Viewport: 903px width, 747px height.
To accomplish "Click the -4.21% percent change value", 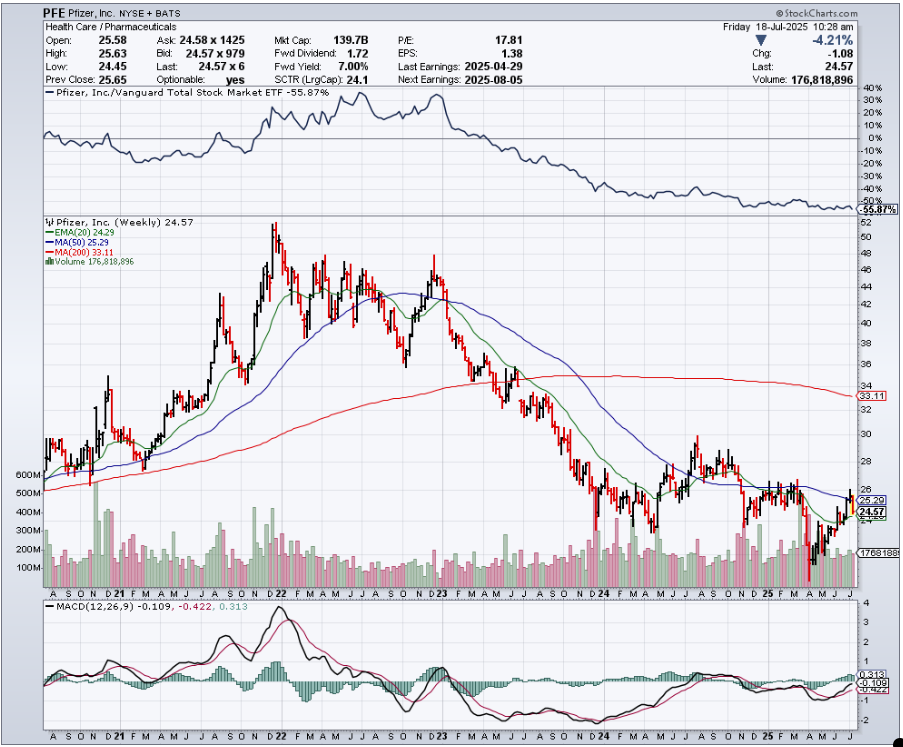I will tap(832, 40).
